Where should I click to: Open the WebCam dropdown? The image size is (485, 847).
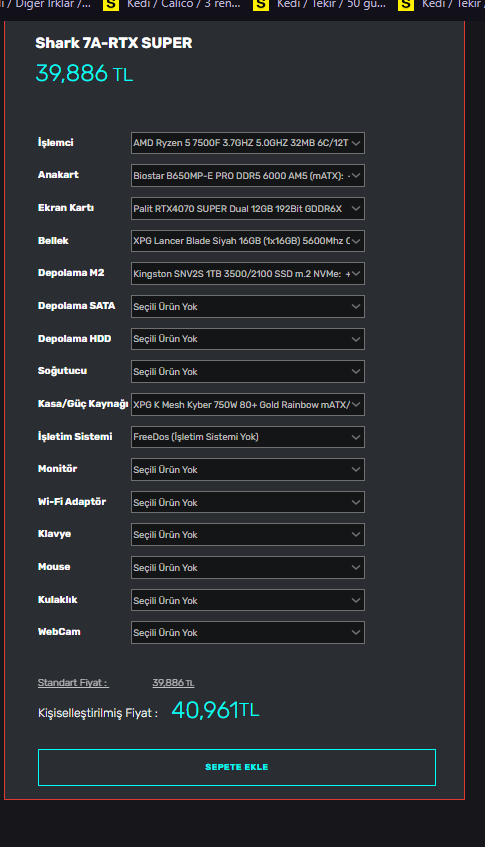tap(247, 633)
